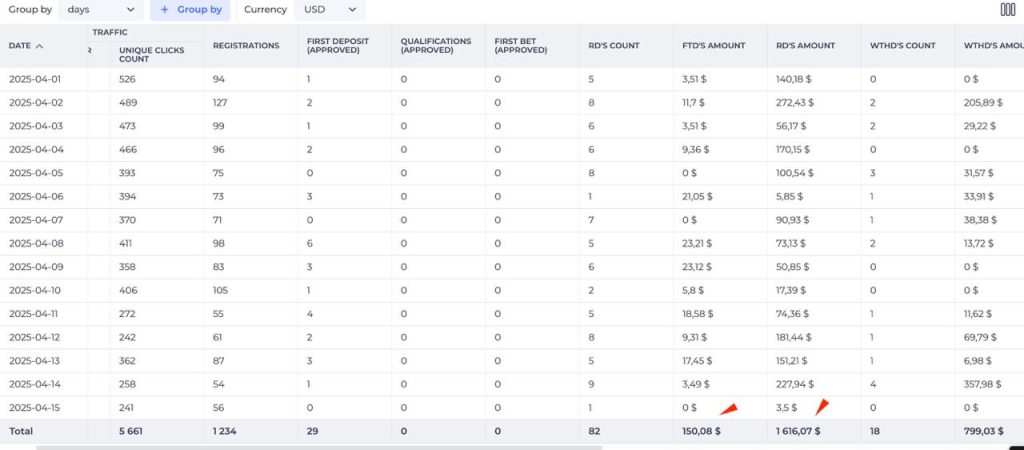Click the FIRST BET (APPROVED) header

pyautogui.click(x=520, y=46)
